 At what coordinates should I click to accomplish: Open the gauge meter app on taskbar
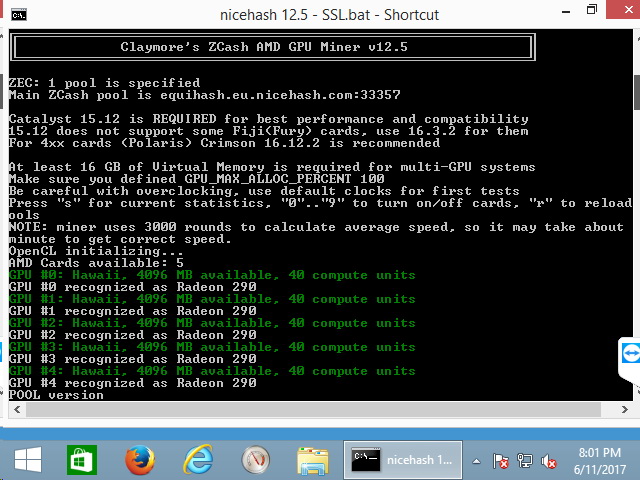pos(256,460)
